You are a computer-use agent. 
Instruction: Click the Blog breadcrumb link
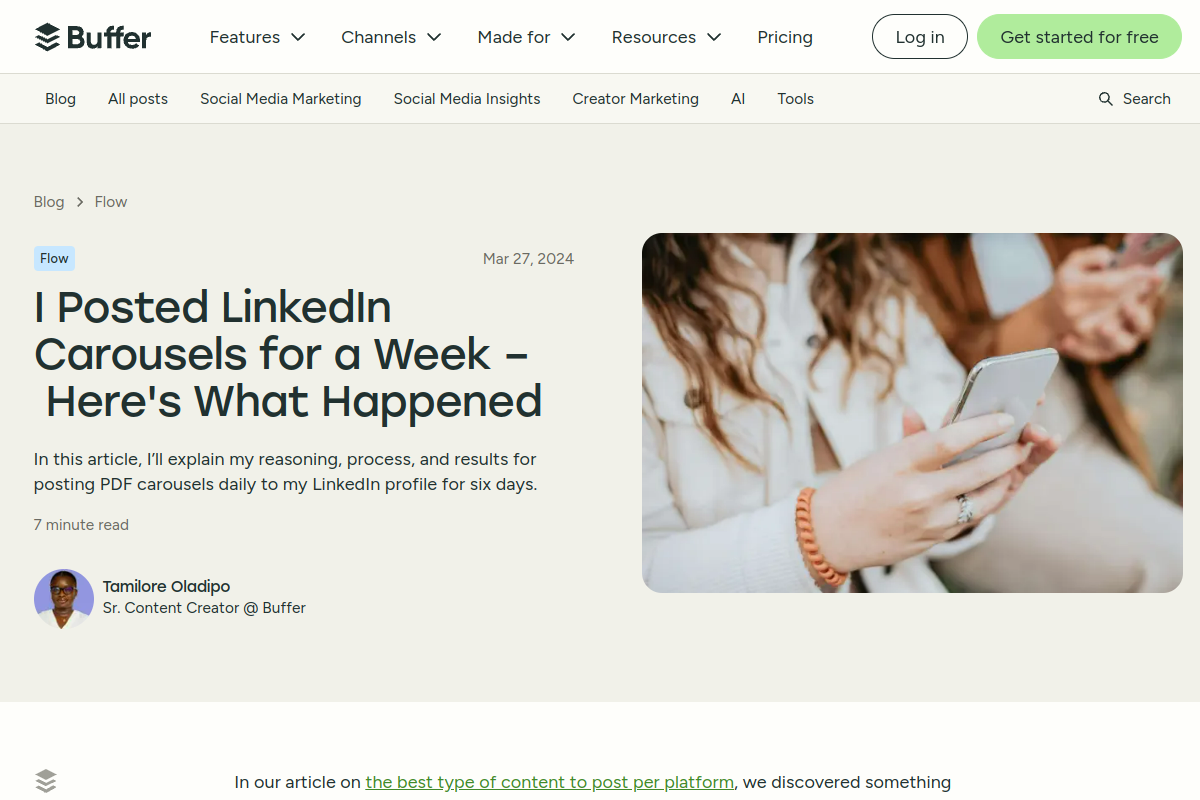pyautogui.click(x=49, y=201)
